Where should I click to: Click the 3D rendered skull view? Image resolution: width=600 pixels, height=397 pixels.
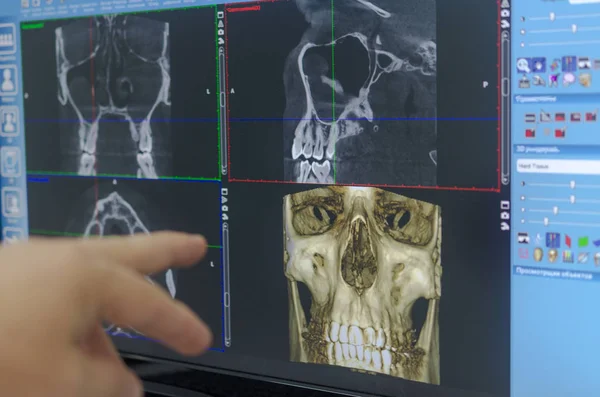pos(362,285)
